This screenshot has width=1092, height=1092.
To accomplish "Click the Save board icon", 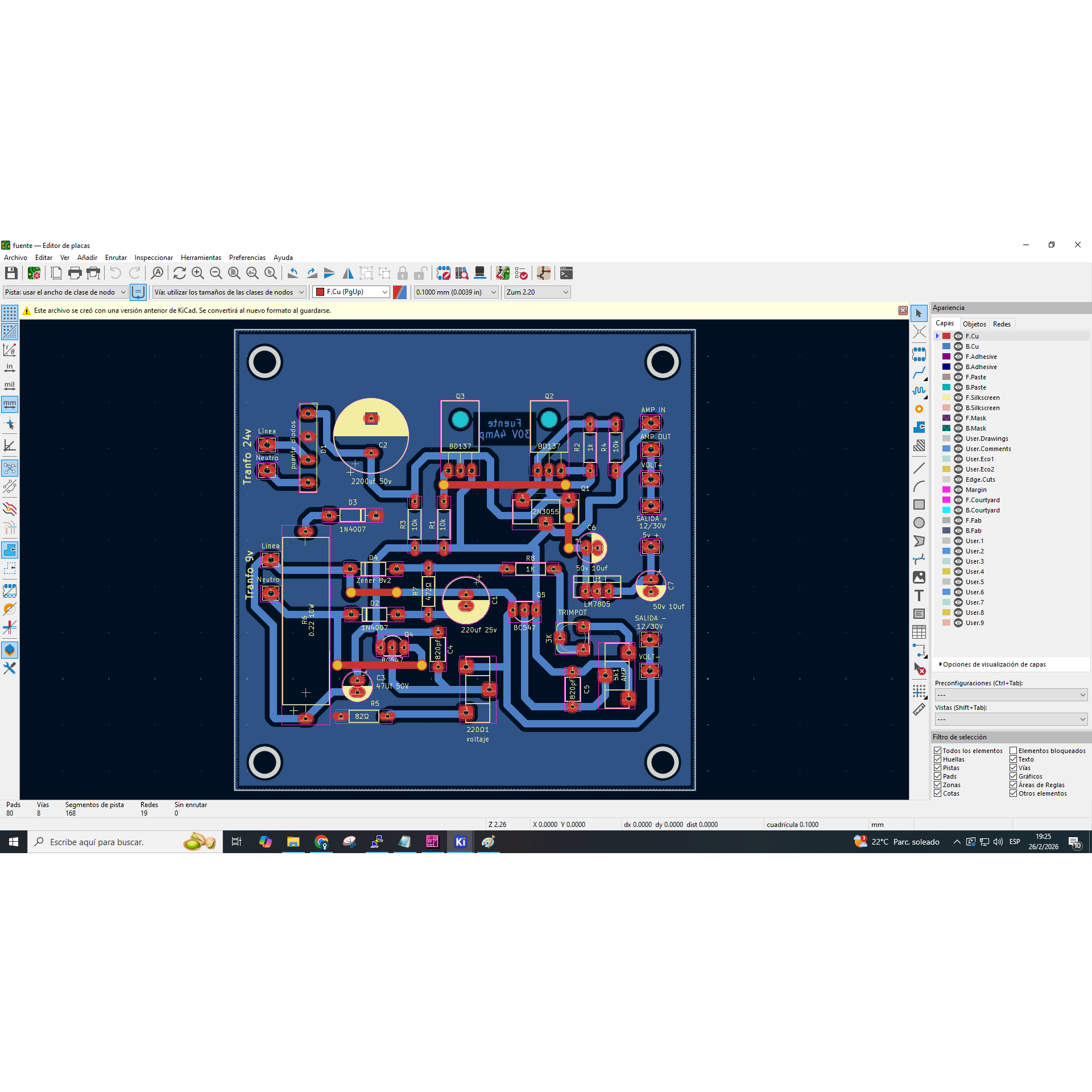I will [11, 274].
